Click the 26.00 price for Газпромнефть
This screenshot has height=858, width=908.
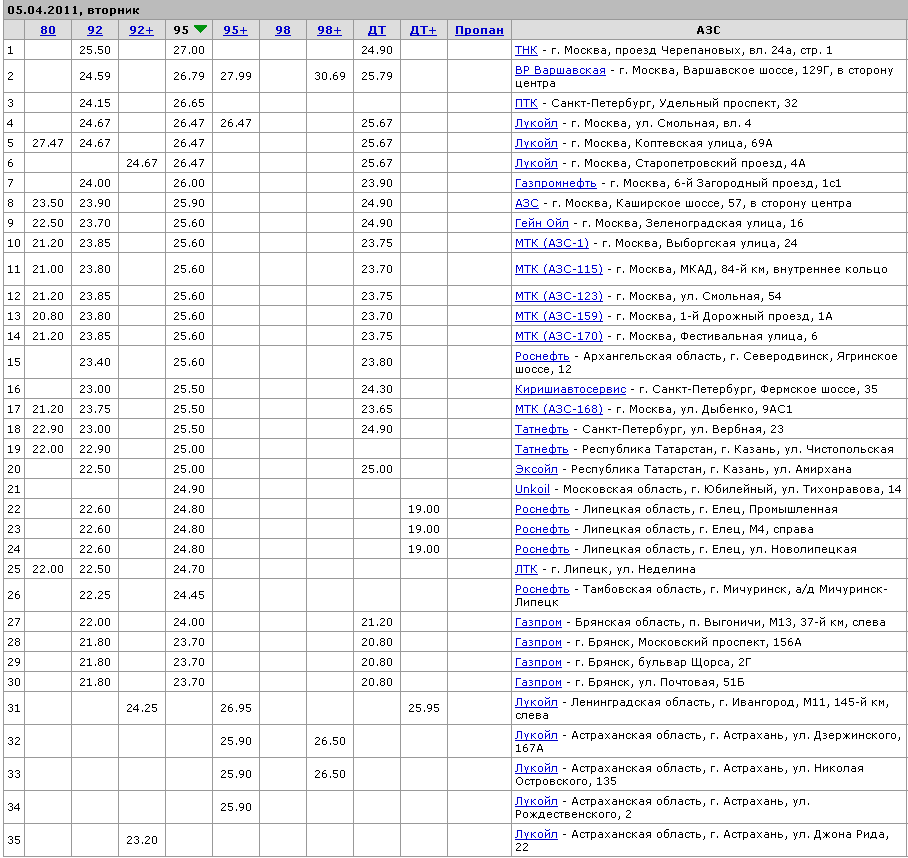coord(189,183)
